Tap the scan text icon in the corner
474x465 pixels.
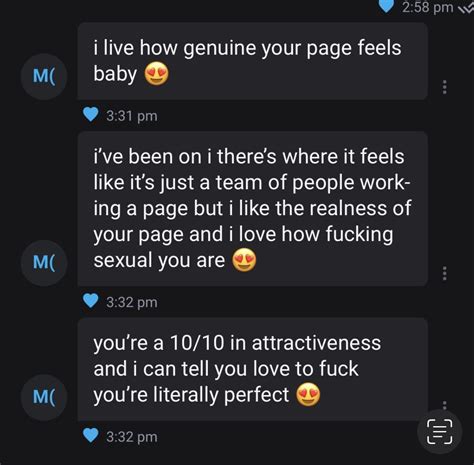click(x=440, y=432)
